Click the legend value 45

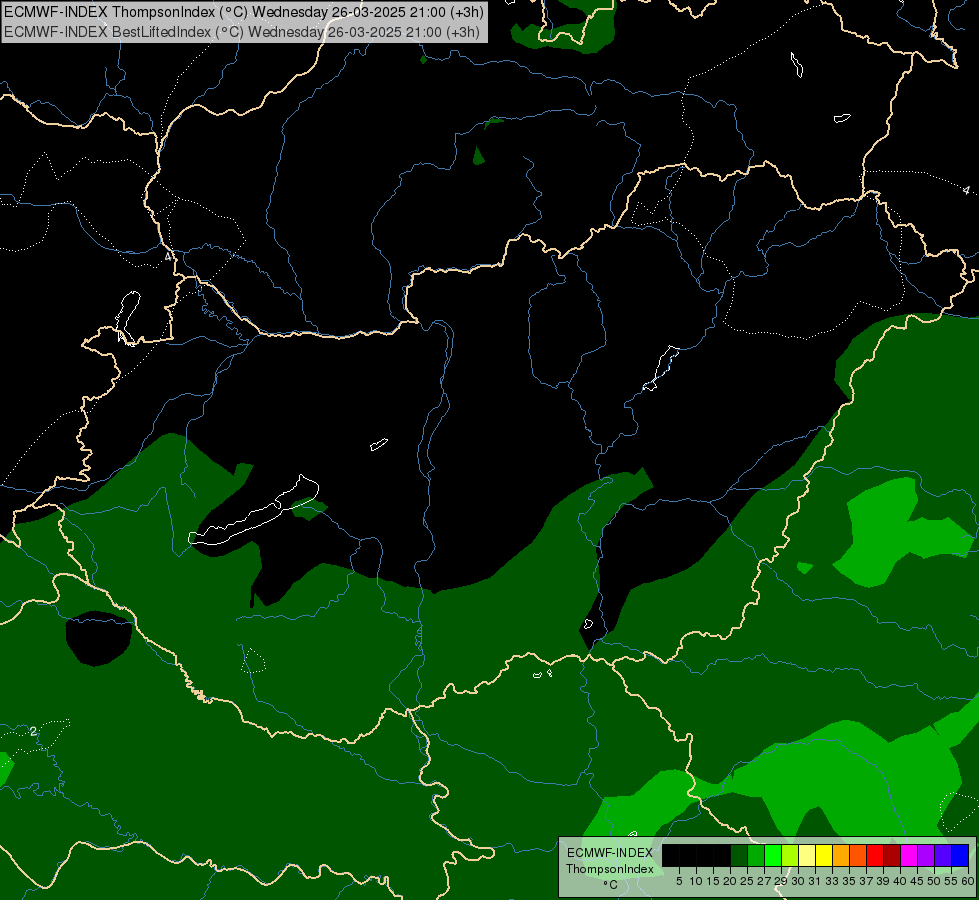[x=917, y=881]
